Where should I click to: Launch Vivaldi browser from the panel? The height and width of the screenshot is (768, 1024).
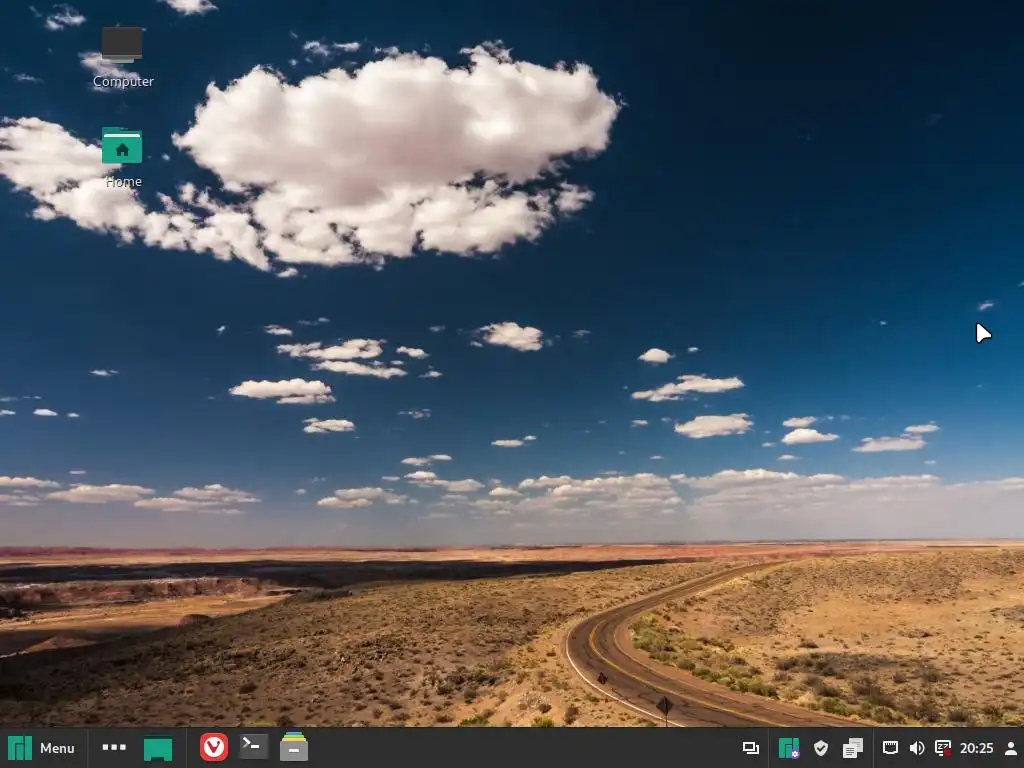[214, 747]
